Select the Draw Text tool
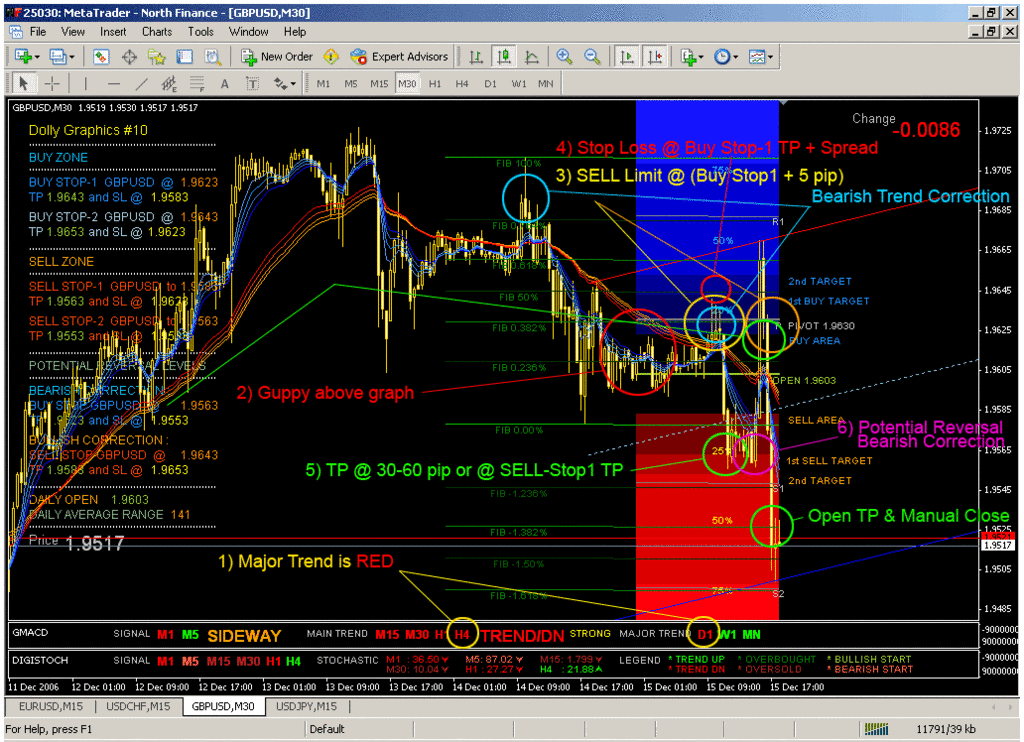Viewport: 1024px width, 742px height. [224, 84]
